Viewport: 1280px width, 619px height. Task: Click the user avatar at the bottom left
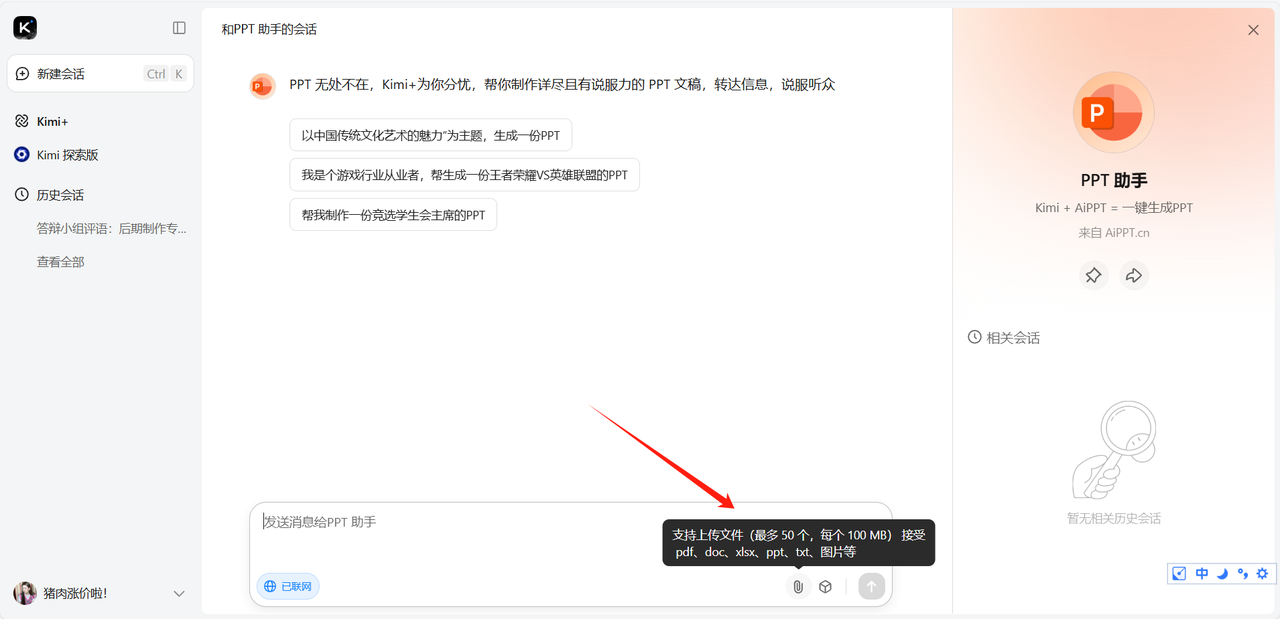[x=25, y=593]
